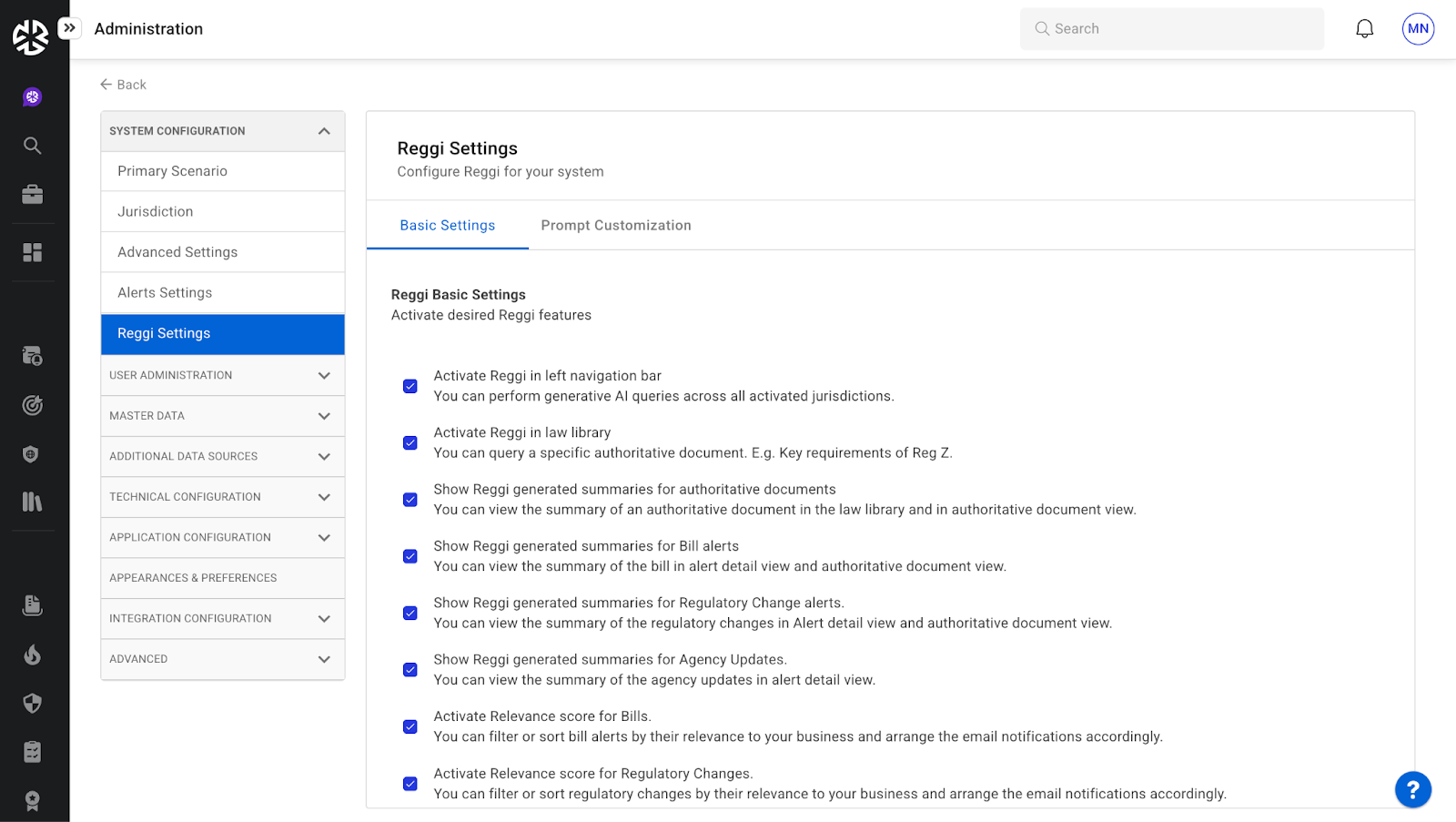The height and width of the screenshot is (822, 1456).
Task: Collapse the System Configuration section
Action: click(323, 131)
